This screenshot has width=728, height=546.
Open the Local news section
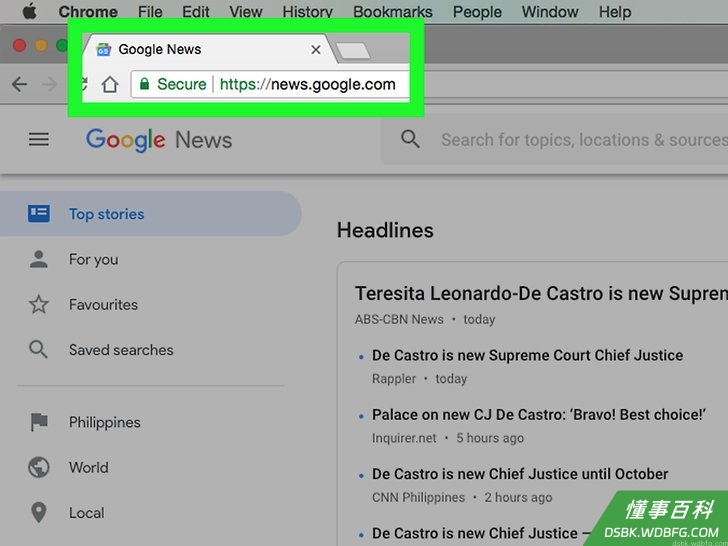pos(86,513)
